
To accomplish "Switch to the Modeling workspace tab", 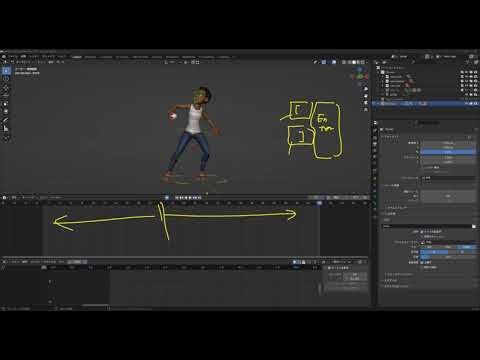I will (90, 57).
